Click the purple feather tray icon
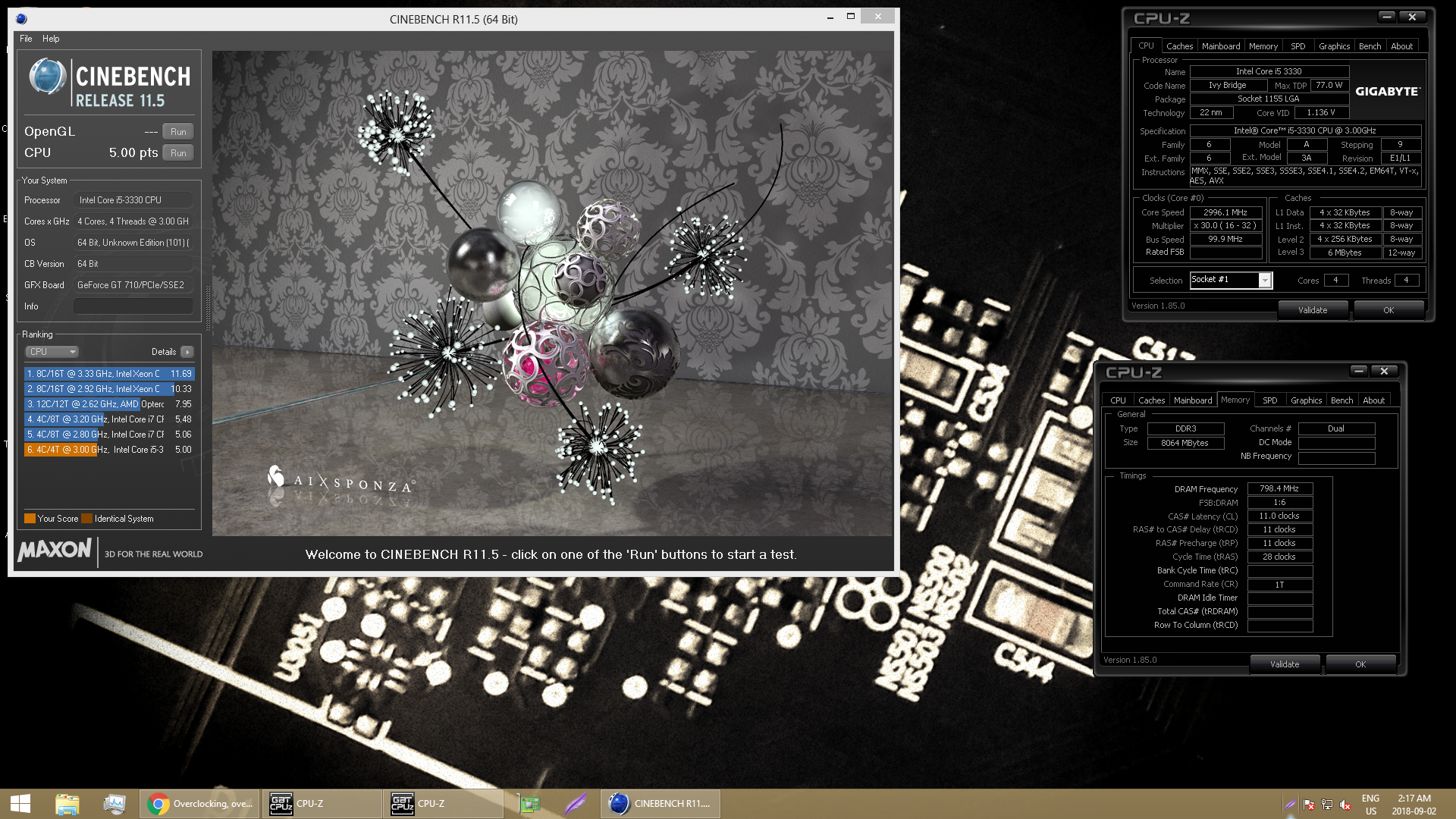 tap(1290, 805)
